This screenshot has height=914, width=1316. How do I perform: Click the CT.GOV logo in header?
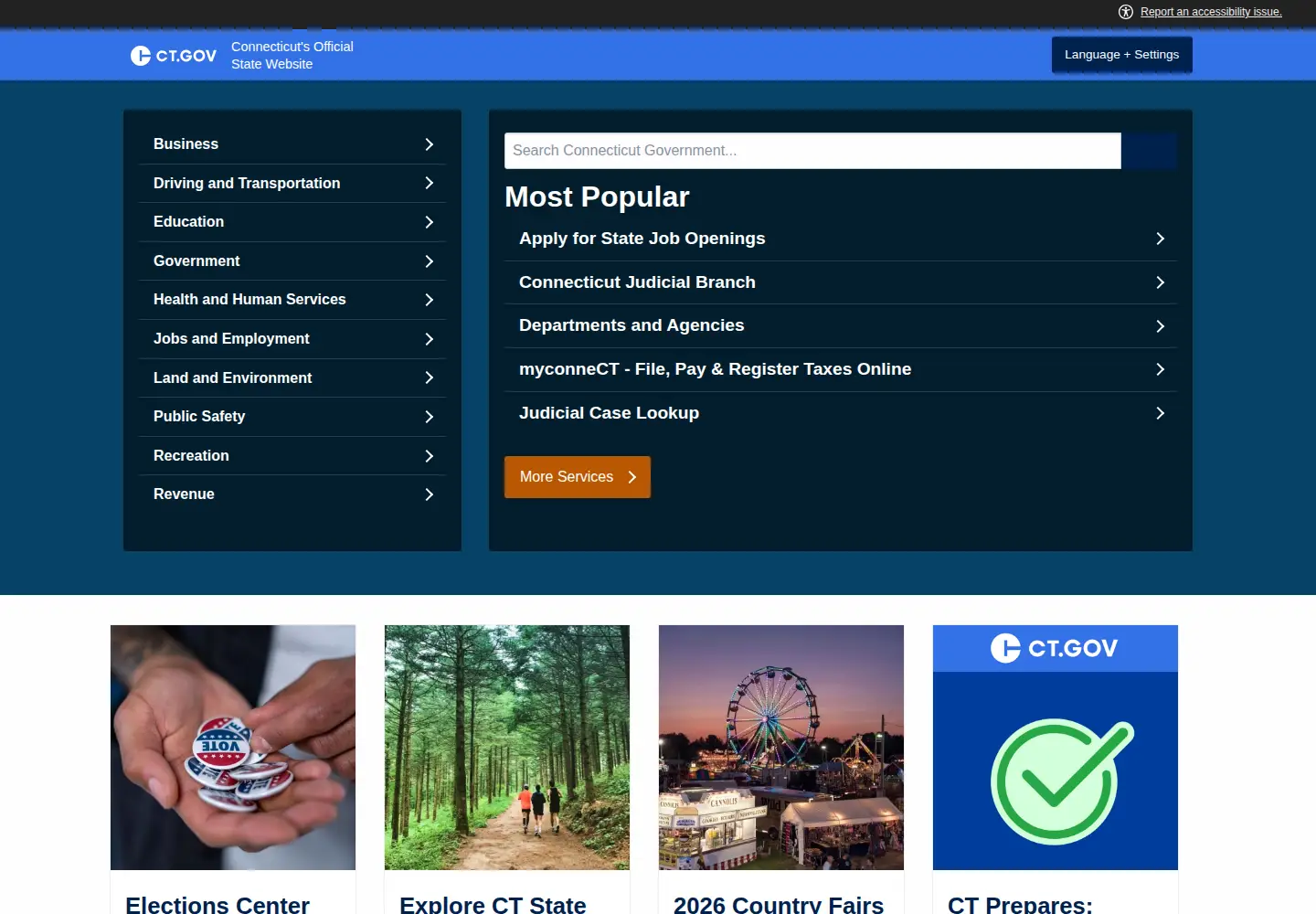[x=174, y=56]
